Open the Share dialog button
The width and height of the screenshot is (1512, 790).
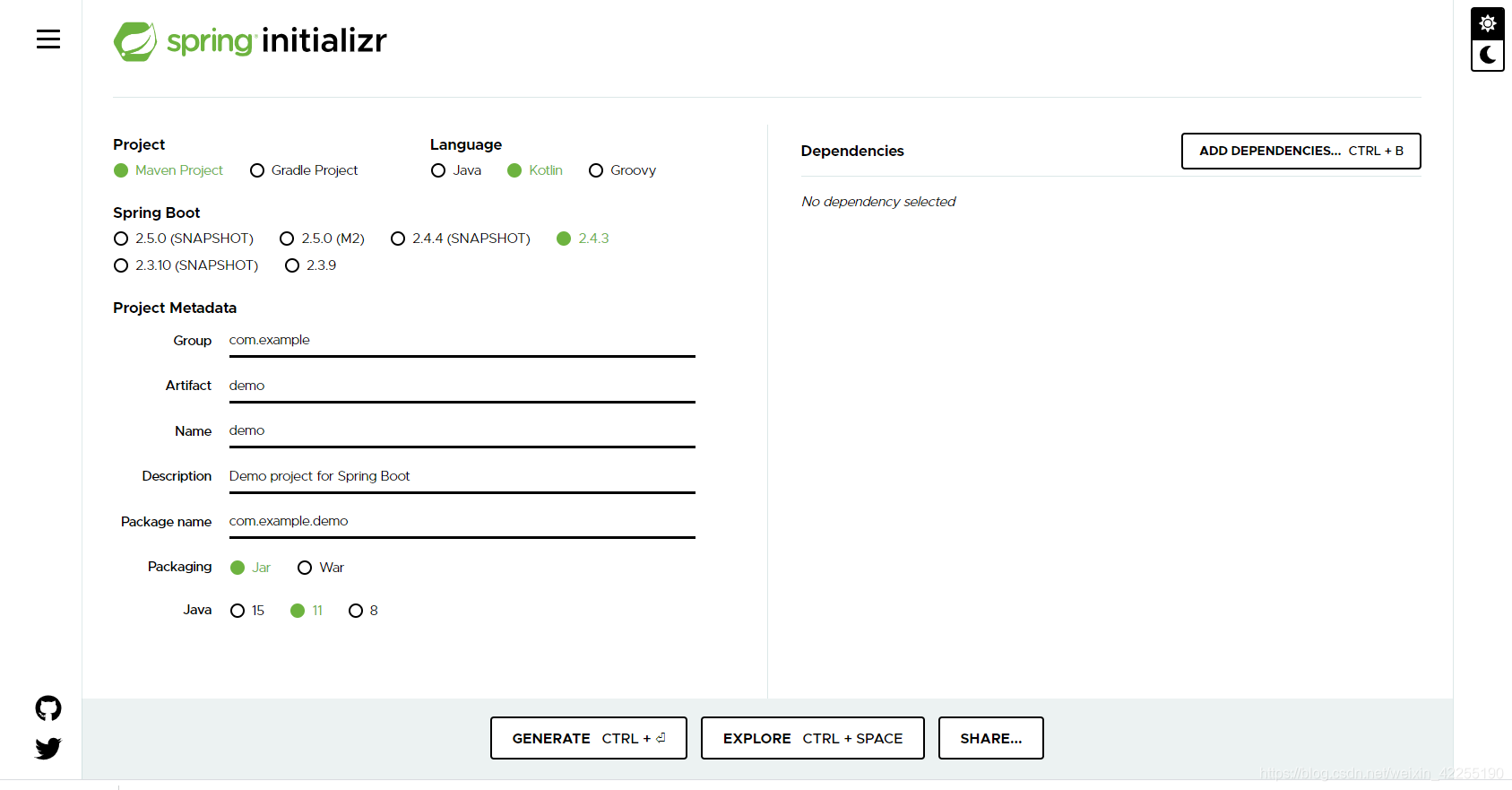(991, 738)
